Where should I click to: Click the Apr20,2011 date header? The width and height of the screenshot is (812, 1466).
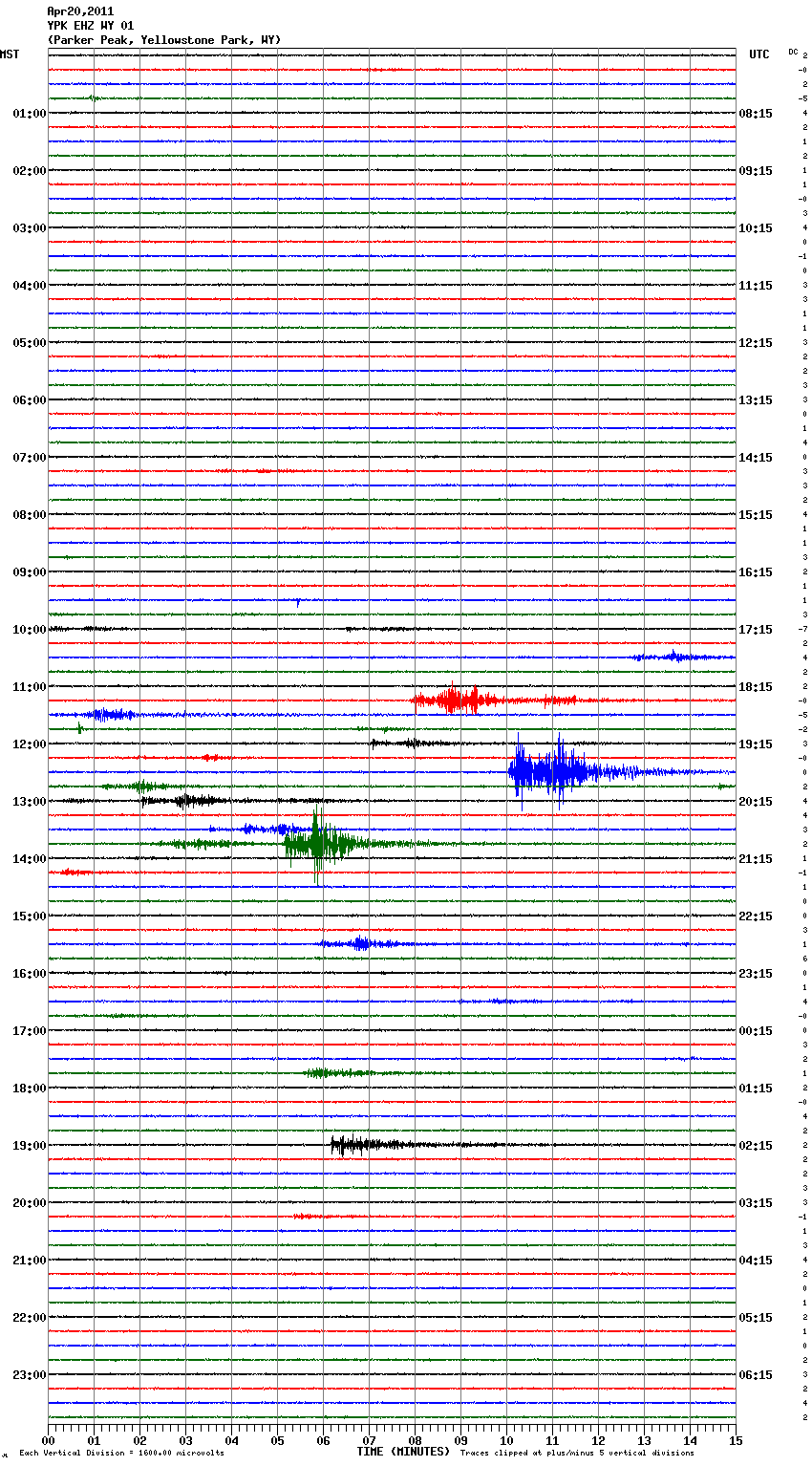click(x=80, y=11)
